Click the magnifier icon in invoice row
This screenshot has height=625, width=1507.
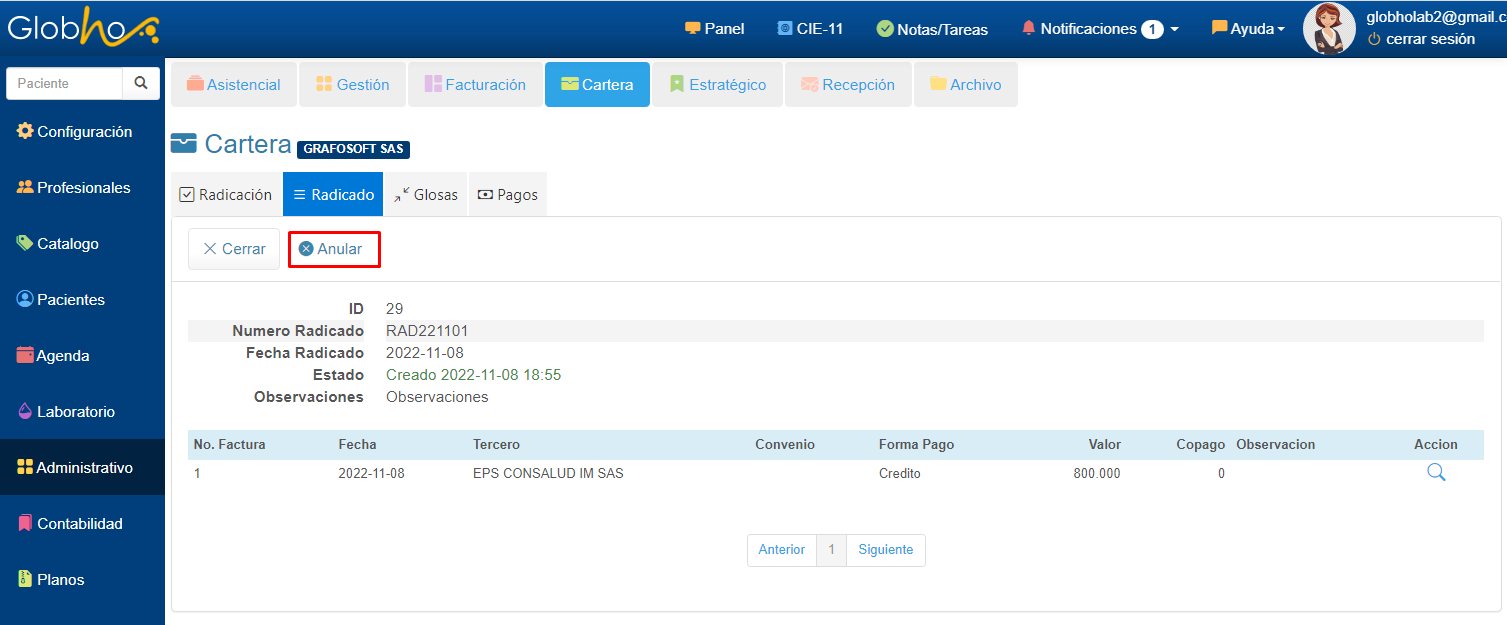[1435, 473]
